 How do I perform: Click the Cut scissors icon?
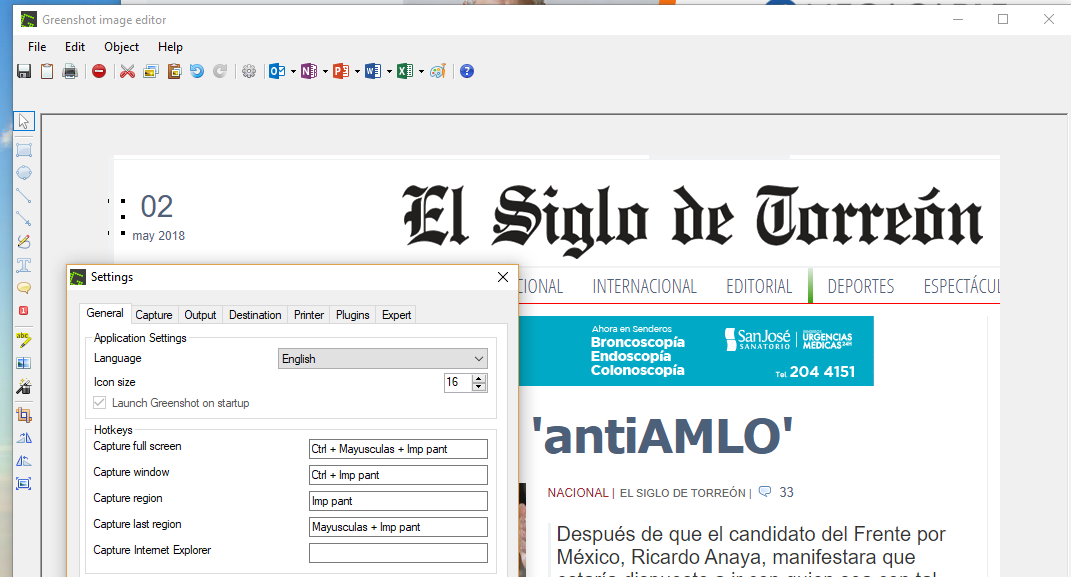(x=127, y=71)
